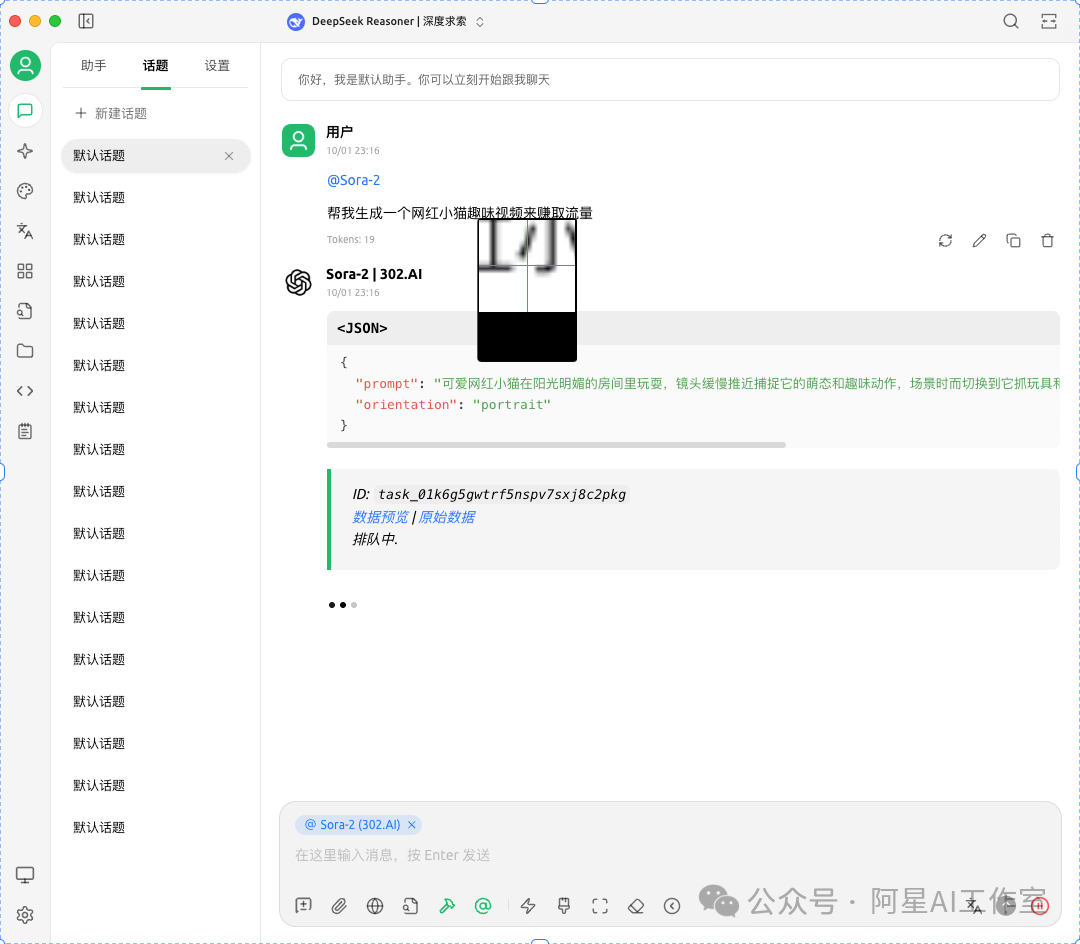Switch to the 设置 tab

[217, 65]
